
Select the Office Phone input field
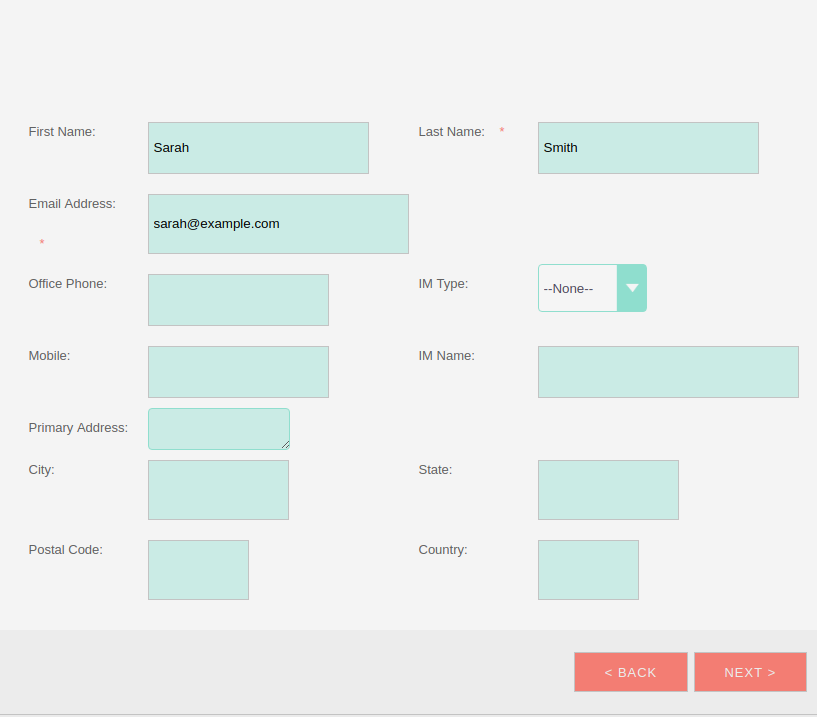pyautogui.click(x=238, y=300)
